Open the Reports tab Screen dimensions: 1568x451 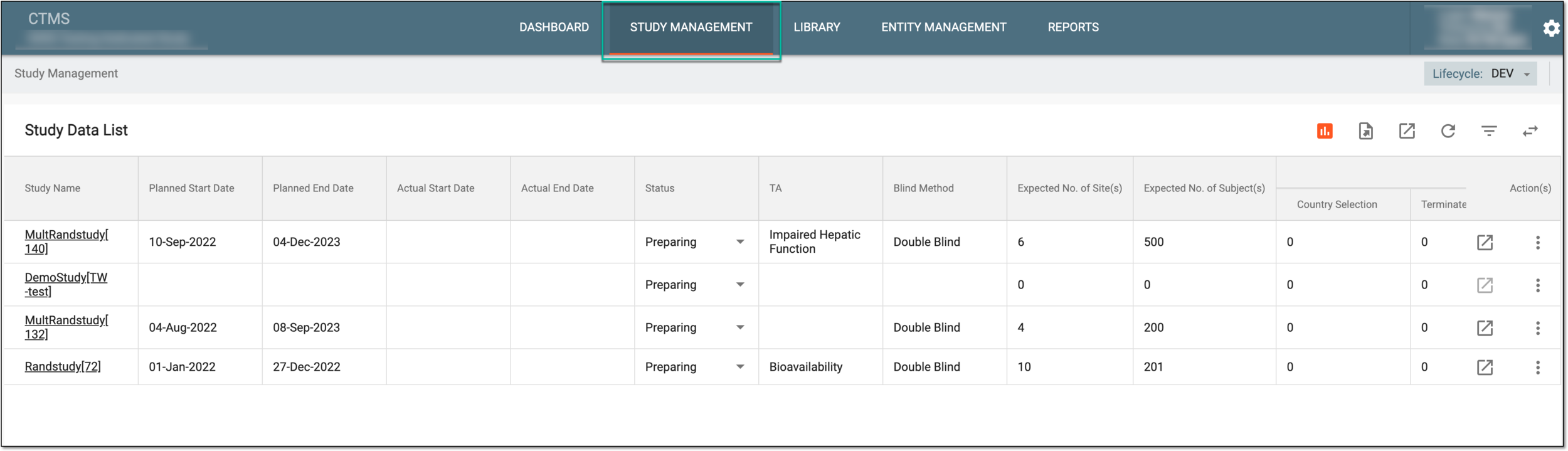tap(1073, 28)
